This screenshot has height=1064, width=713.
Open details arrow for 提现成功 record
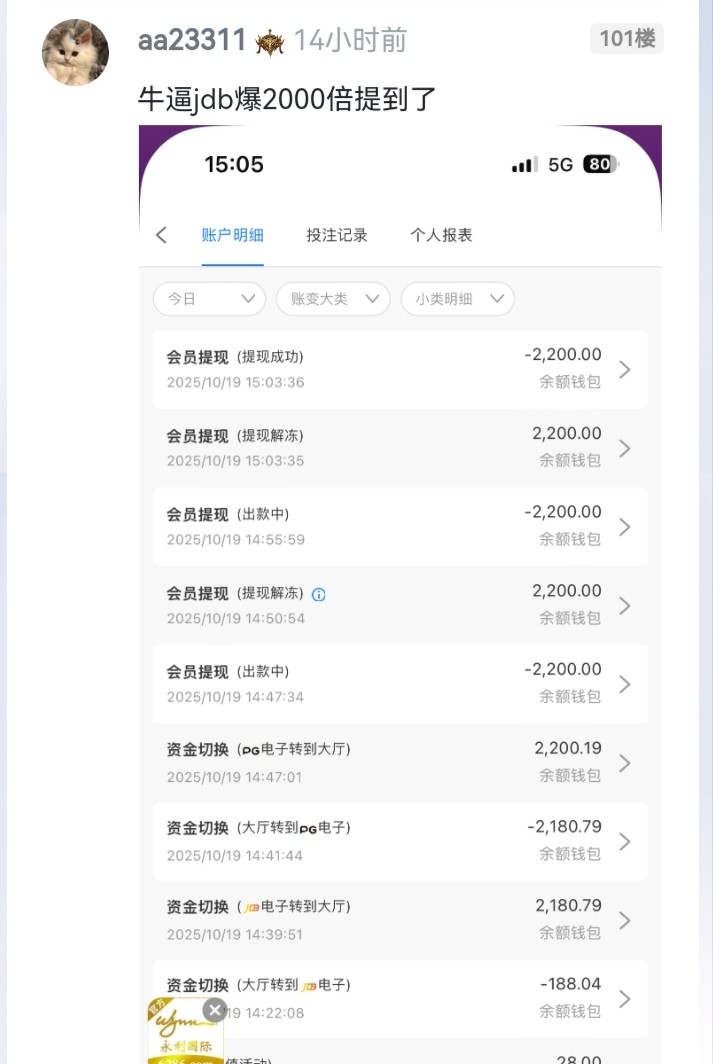pos(625,370)
